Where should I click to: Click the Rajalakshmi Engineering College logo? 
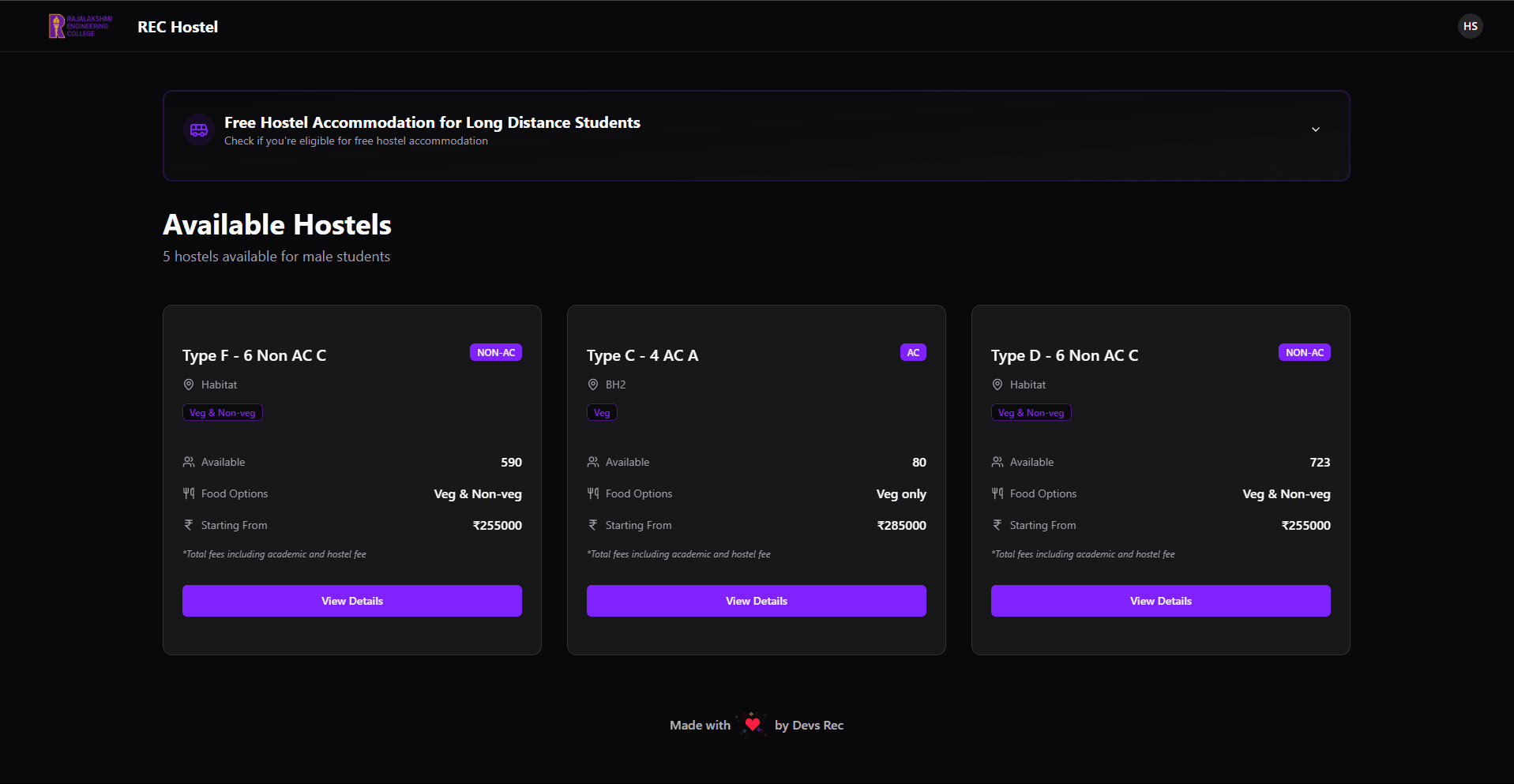click(79, 25)
